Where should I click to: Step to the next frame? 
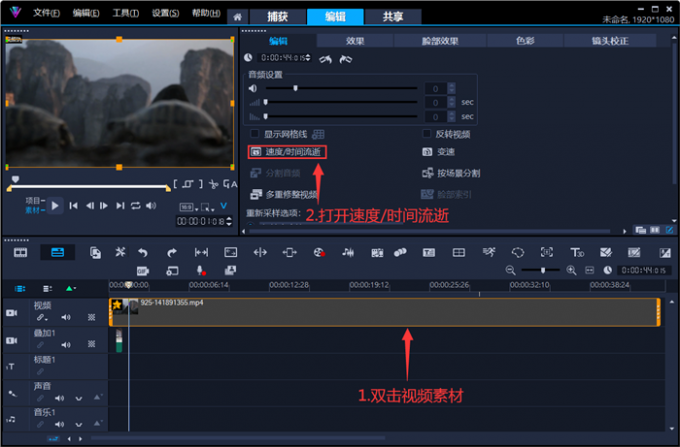point(104,206)
